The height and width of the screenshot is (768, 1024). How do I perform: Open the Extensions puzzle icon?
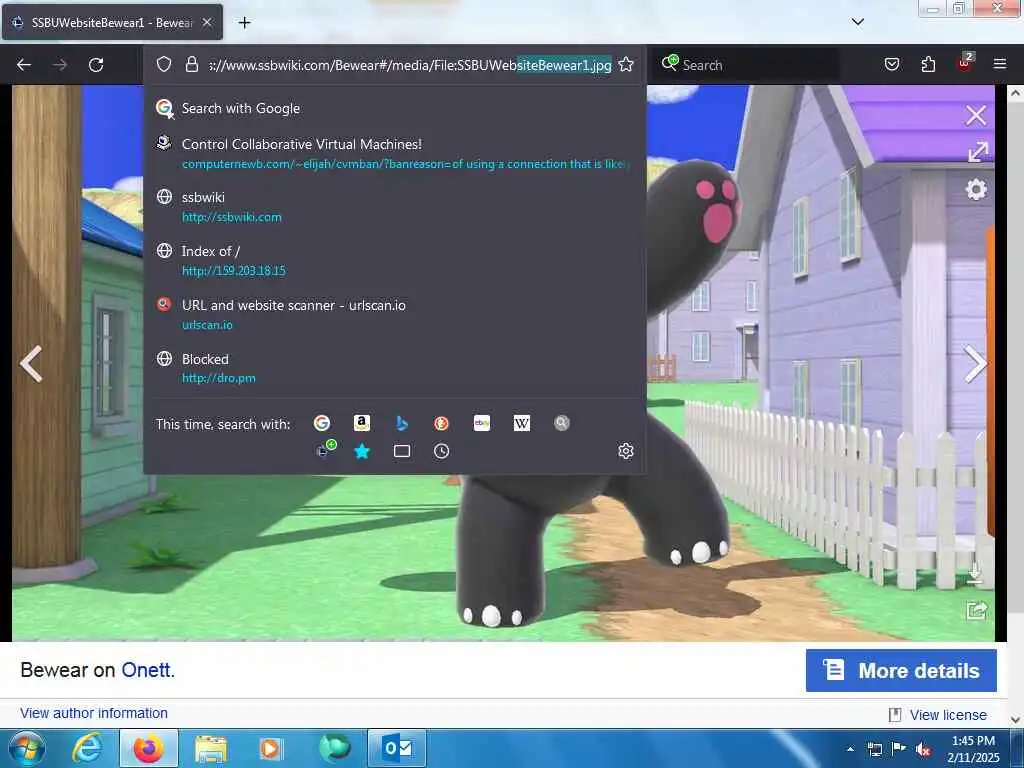928,64
